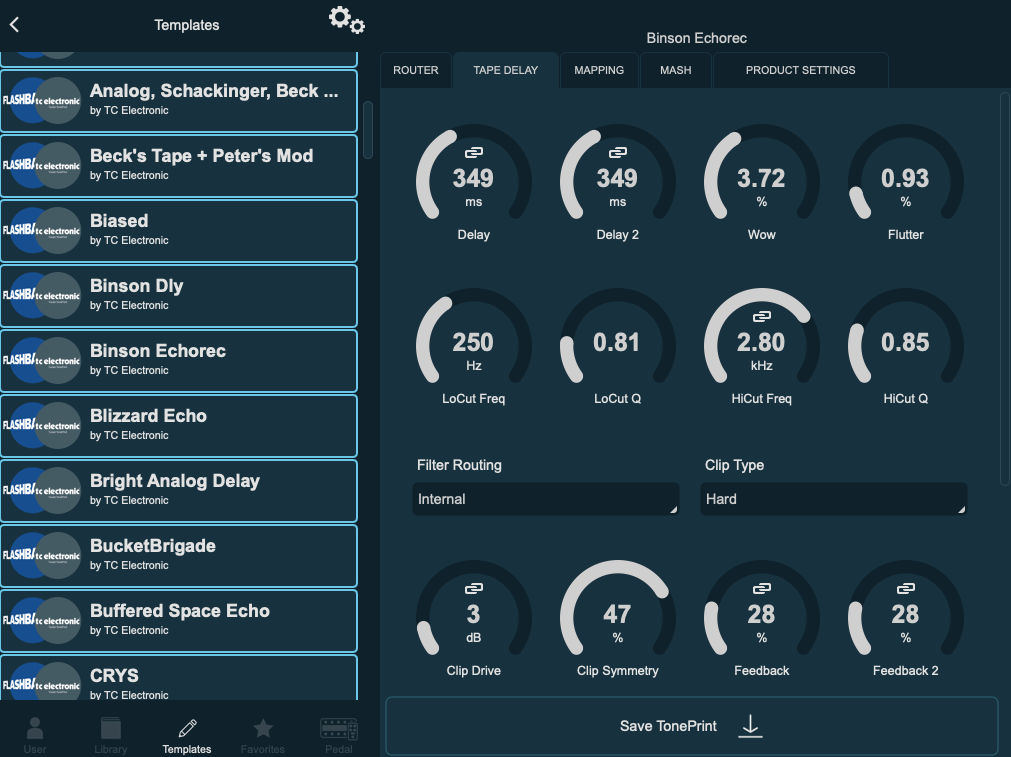
Task: Select the Buffered Space Echo template
Action: [x=179, y=620]
